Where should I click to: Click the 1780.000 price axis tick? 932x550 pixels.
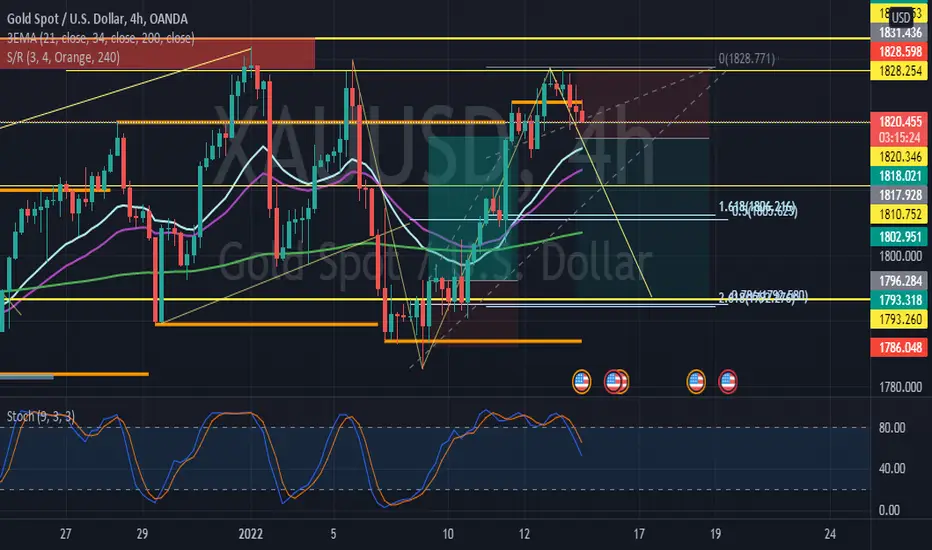tap(900, 387)
